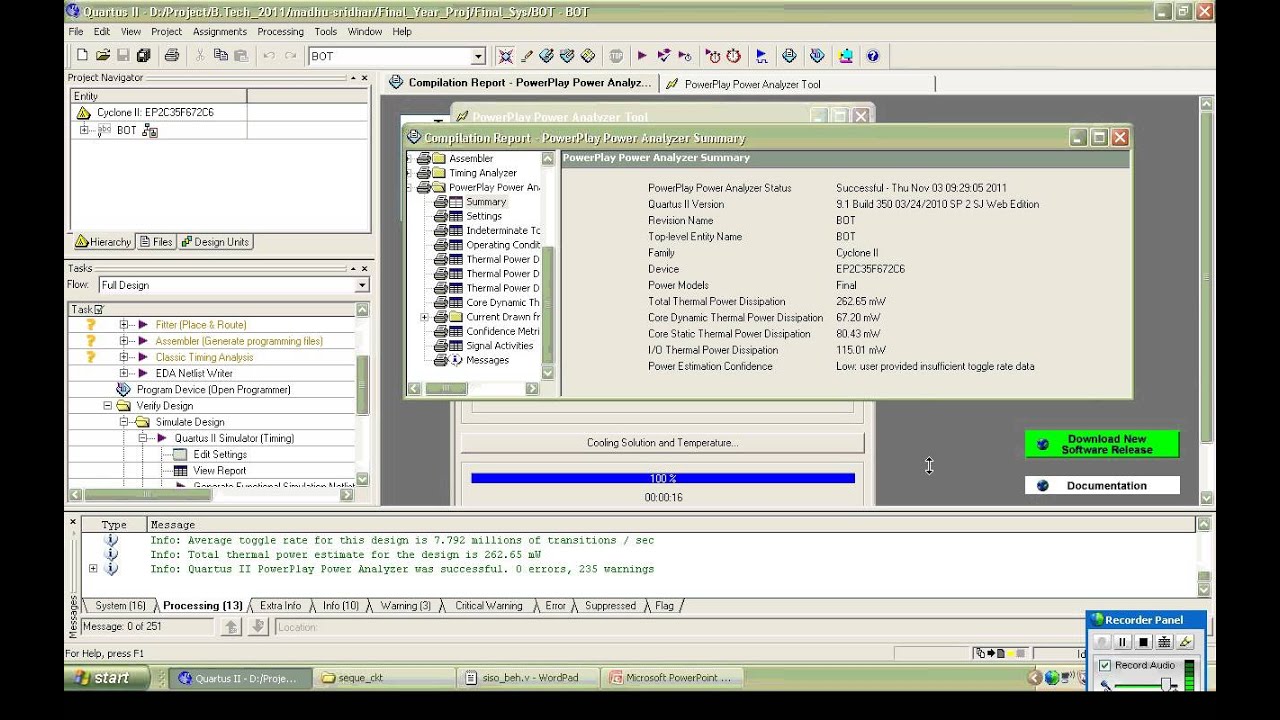This screenshot has height=720, width=1280.
Task: Switch to the Files tab in Project Navigator
Action: 156,242
